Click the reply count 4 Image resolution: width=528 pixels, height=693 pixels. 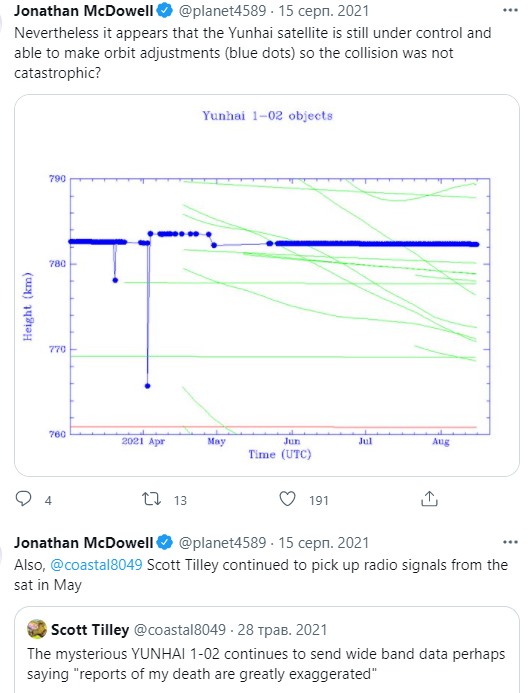tap(48, 500)
